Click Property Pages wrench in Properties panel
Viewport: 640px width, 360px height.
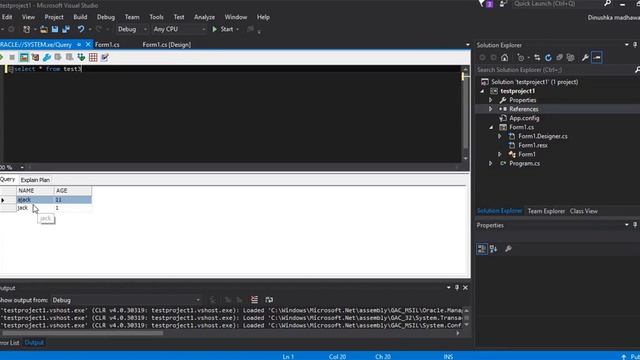508,249
